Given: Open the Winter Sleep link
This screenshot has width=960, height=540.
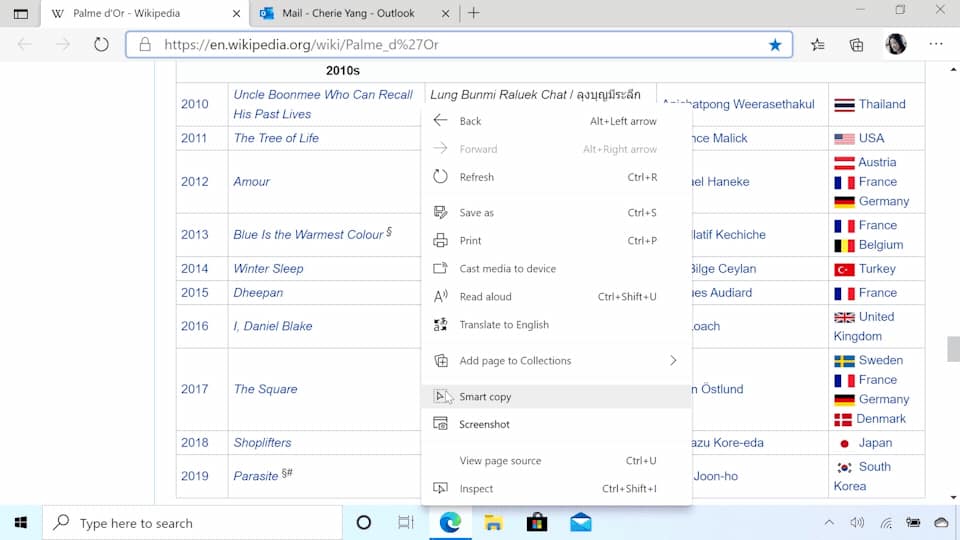Looking at the screenshot, I should coord(268,269).
